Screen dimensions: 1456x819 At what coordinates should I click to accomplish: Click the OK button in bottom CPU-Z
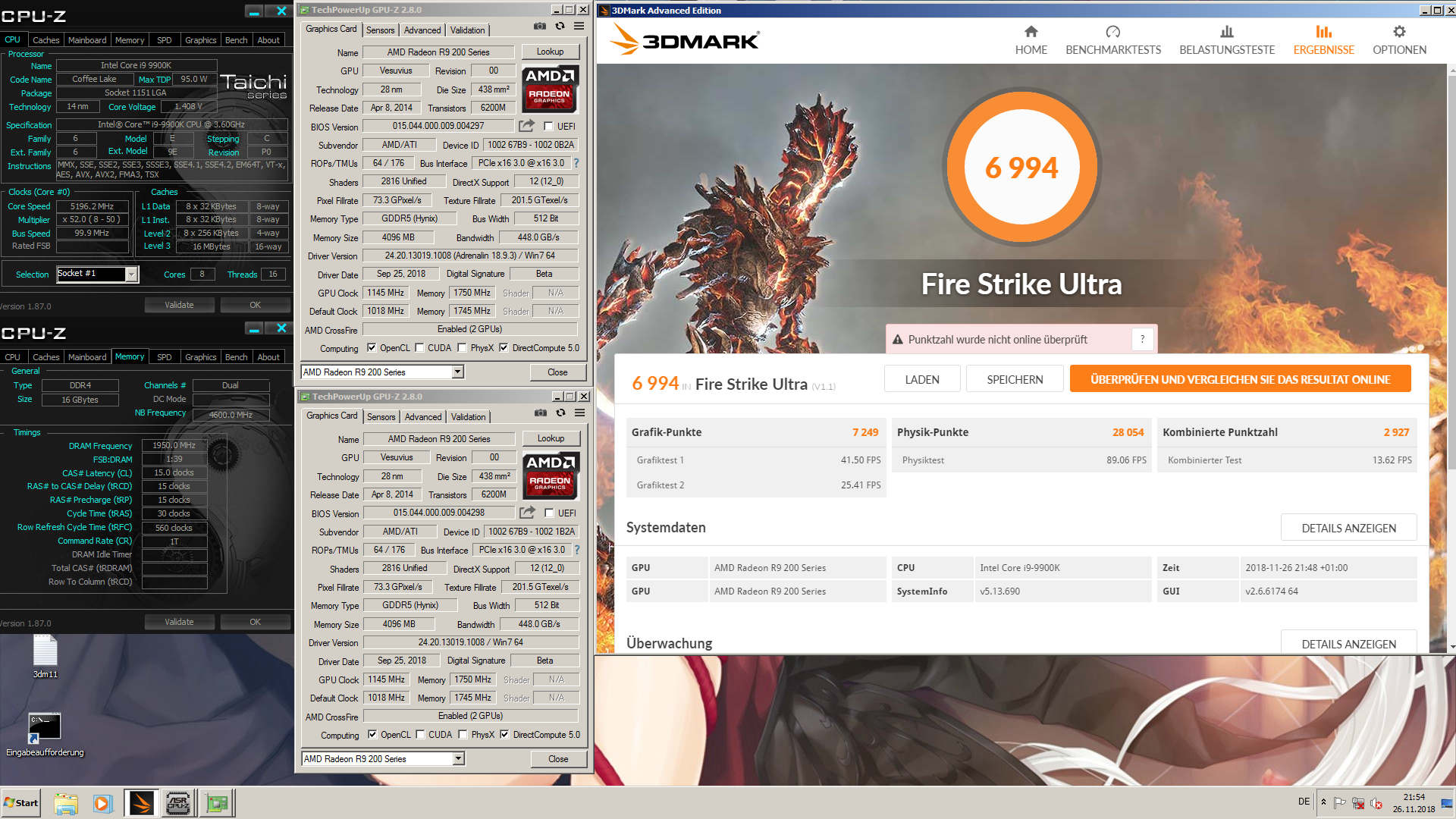(x=255, y=622)
